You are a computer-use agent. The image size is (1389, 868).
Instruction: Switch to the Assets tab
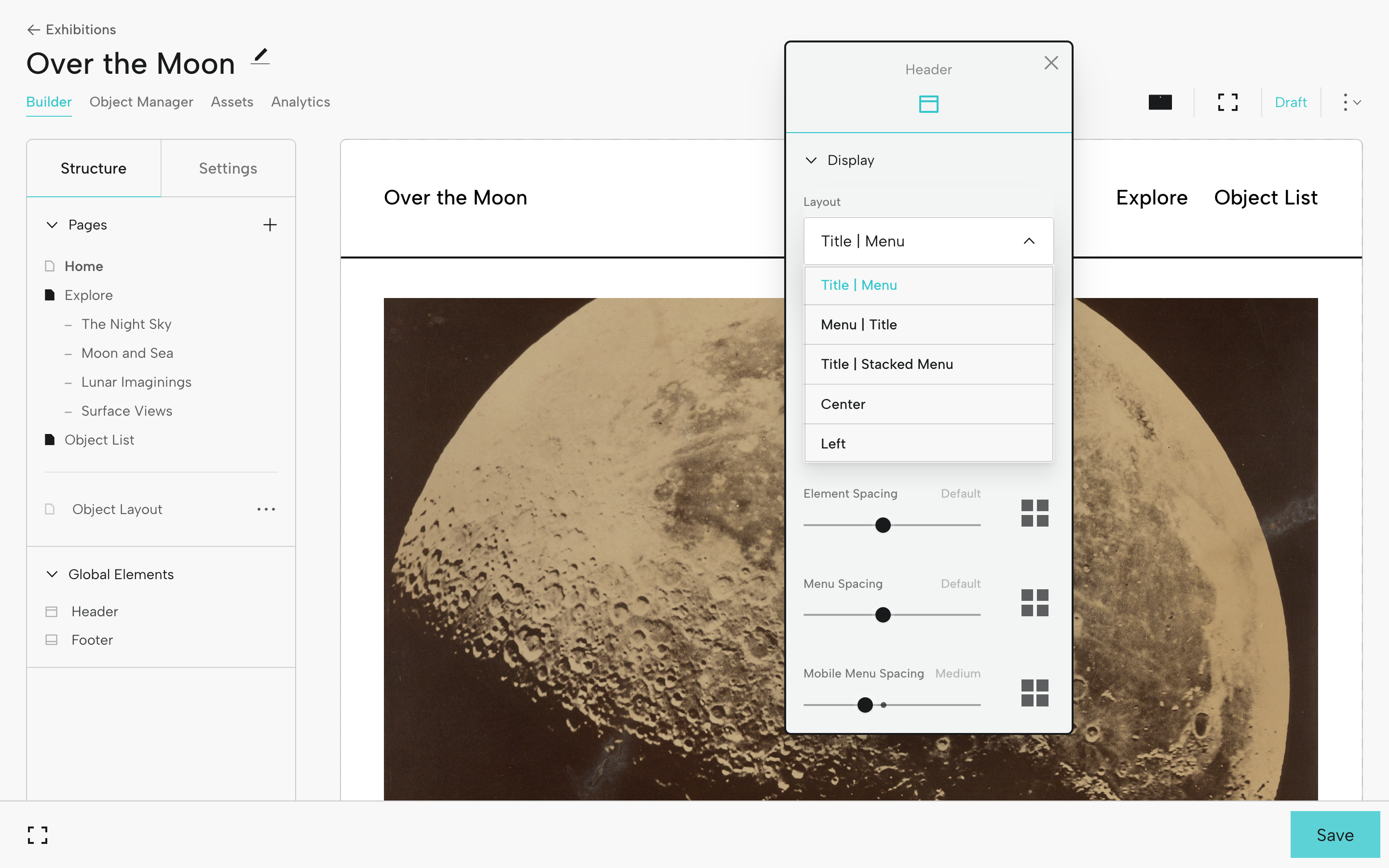pyautogui.click(x=232, y=102)
